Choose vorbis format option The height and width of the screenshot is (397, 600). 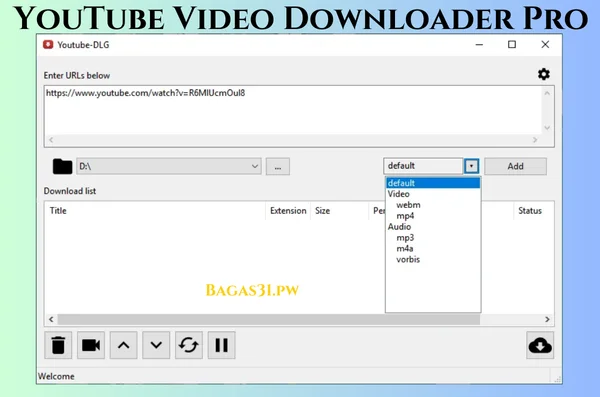(x=433, y=260)
